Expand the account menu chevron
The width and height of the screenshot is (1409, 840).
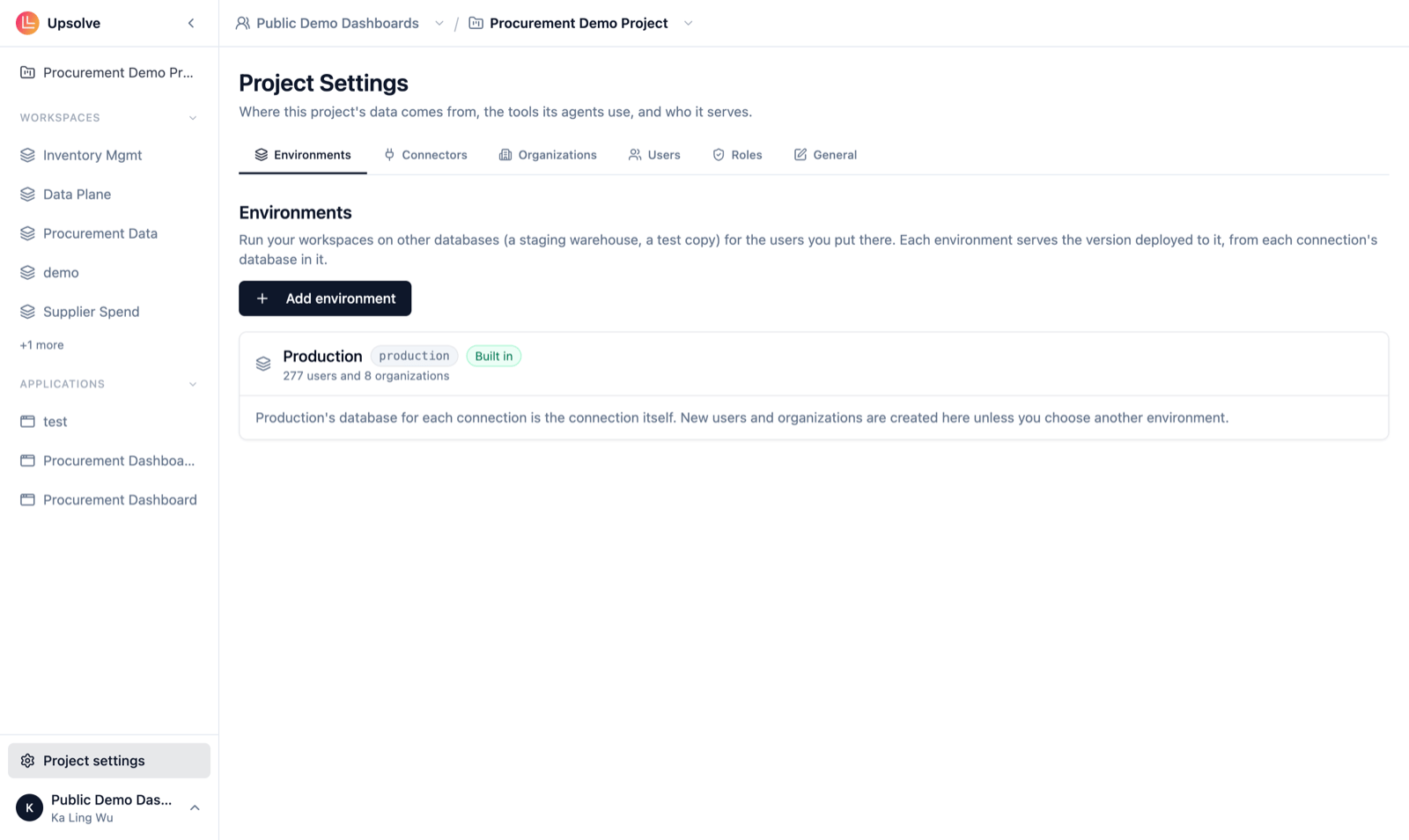pyautogui.click(x=195, y=807)
